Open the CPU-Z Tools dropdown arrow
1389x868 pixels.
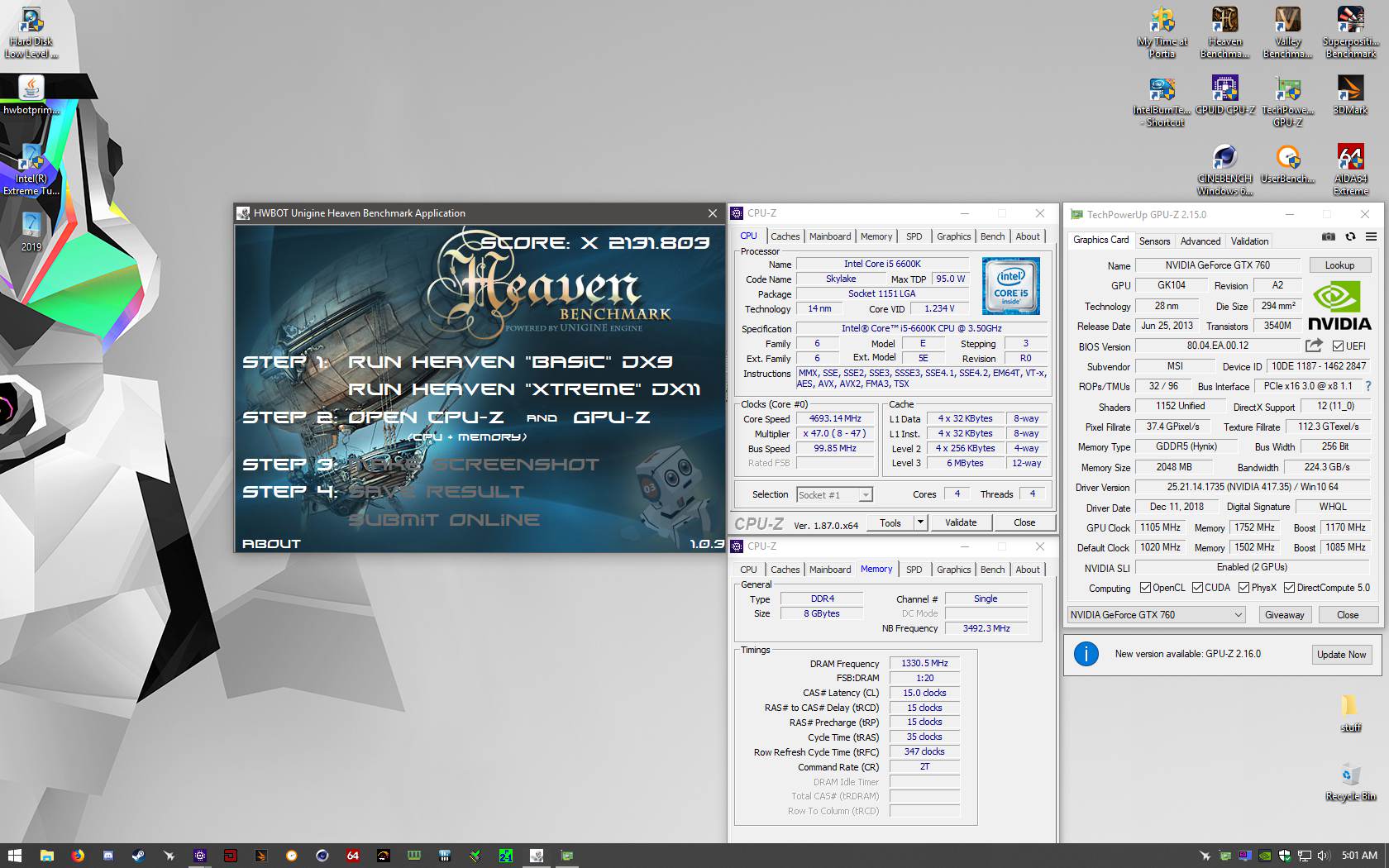919,522
